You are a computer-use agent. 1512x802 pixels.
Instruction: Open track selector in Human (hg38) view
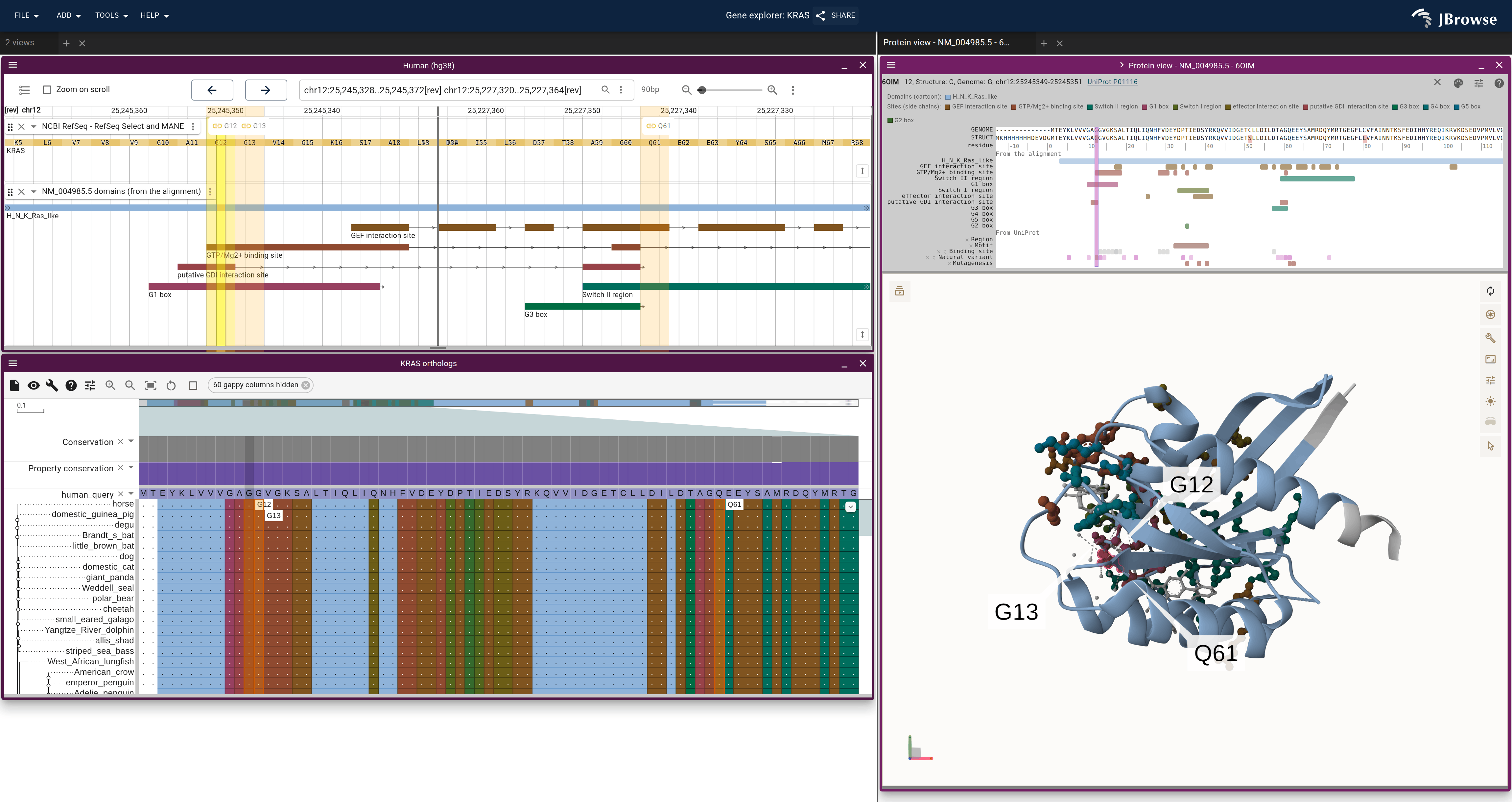click(x=24, y=90)
